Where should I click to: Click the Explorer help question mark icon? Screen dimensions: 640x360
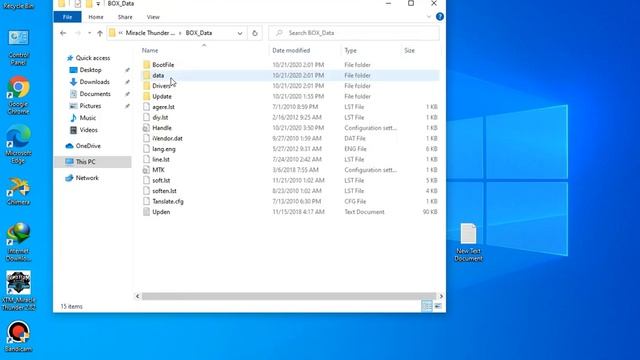click(440, 17)
